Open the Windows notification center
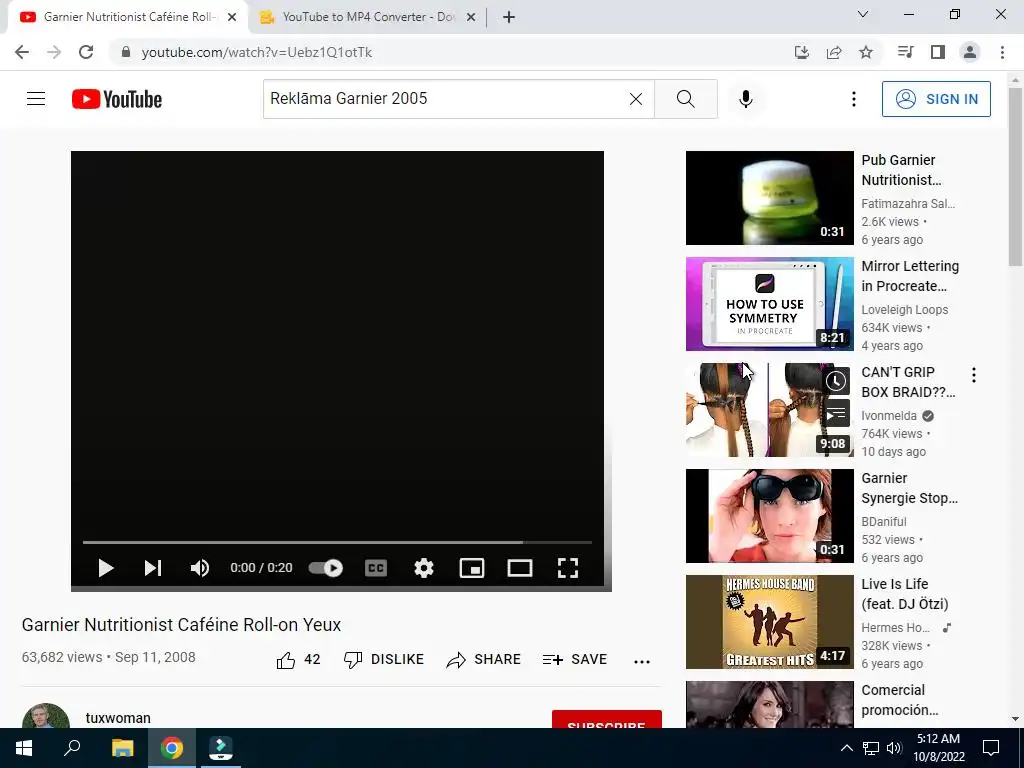Image resolution: width=1024 pixels, height=768 pixels. [x=991, y=748]
